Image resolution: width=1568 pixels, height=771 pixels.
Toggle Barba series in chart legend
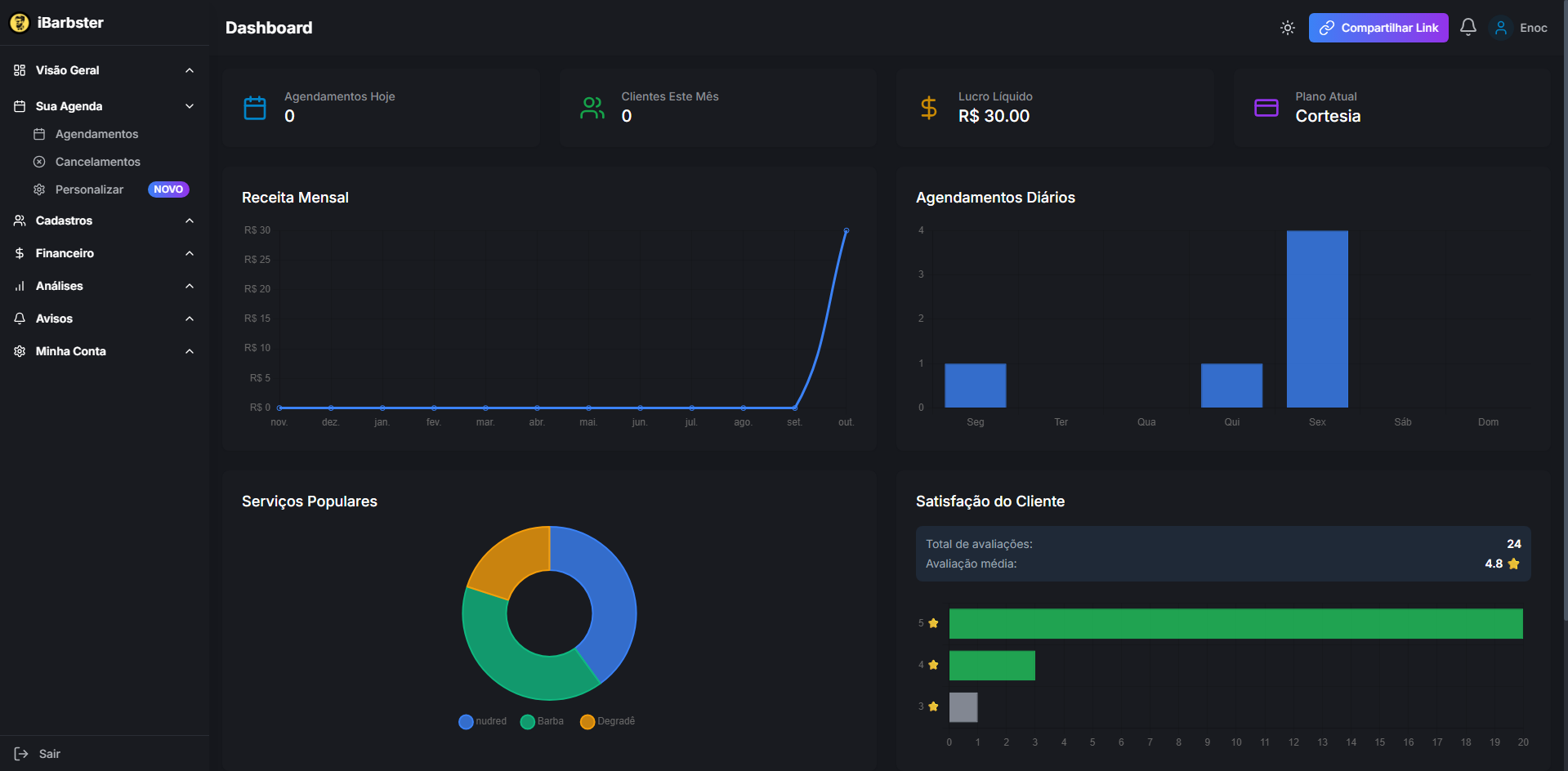543,721
